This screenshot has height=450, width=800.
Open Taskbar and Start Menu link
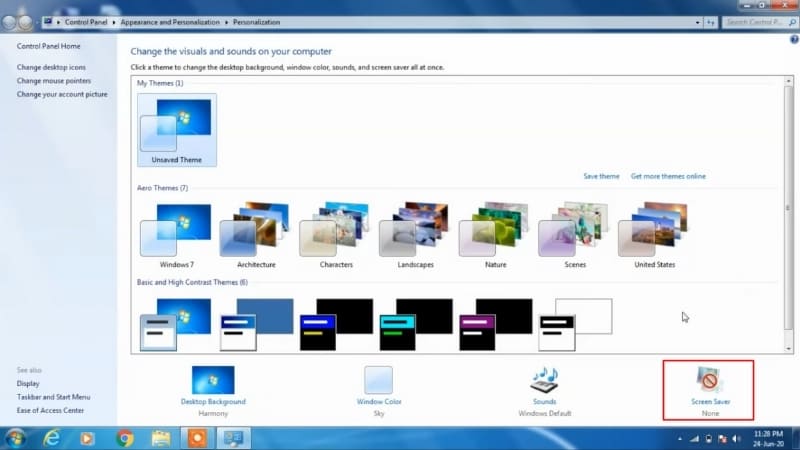53,397
